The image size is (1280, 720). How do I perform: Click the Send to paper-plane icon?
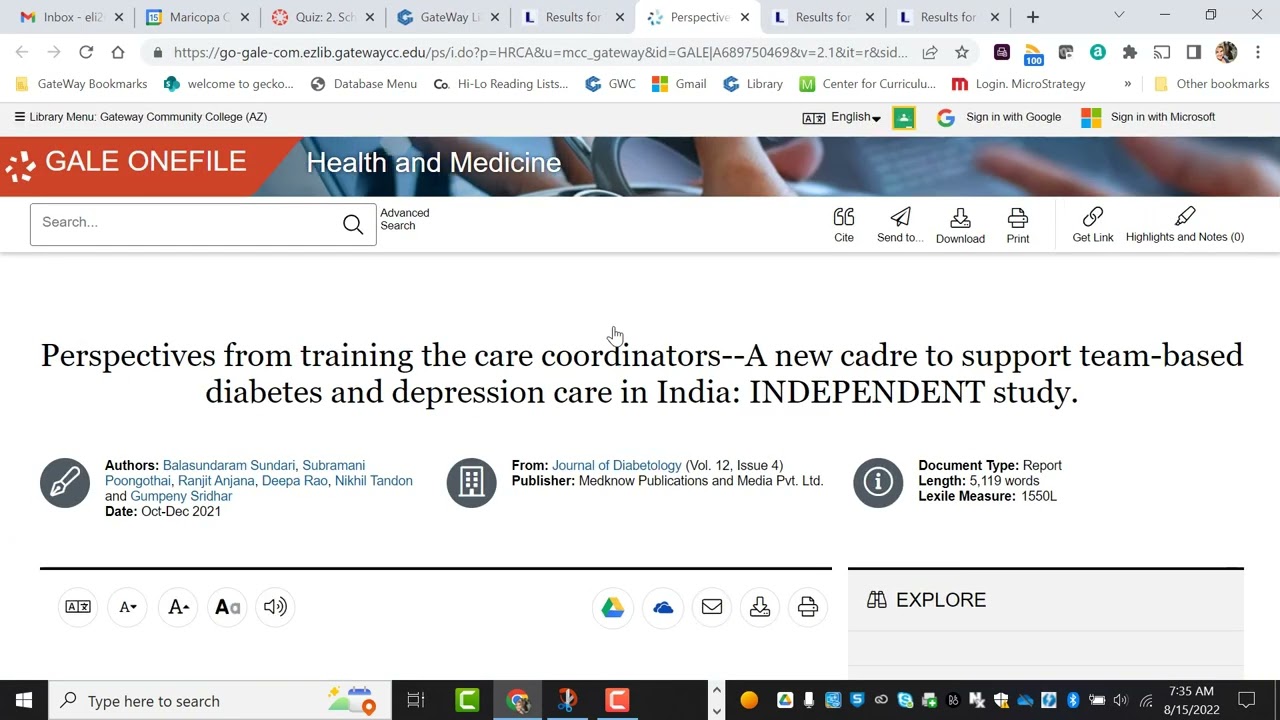900,217
